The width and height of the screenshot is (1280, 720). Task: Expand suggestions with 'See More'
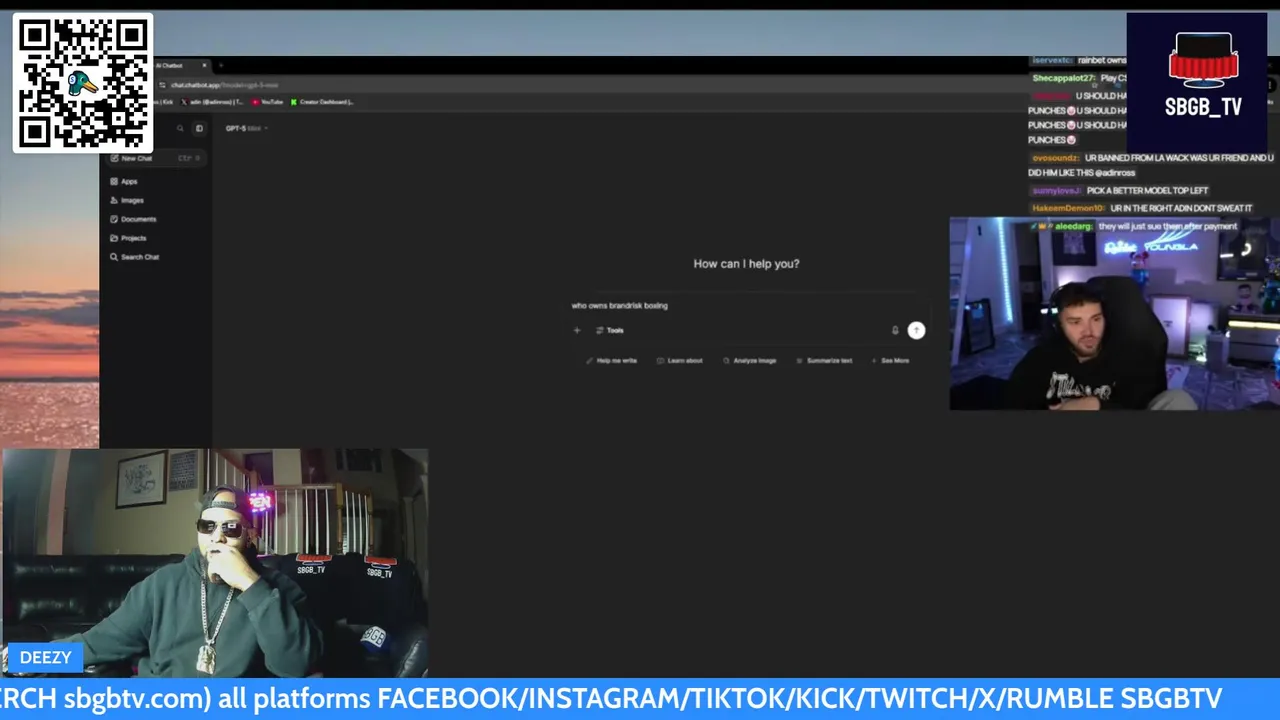pos(891,360)
